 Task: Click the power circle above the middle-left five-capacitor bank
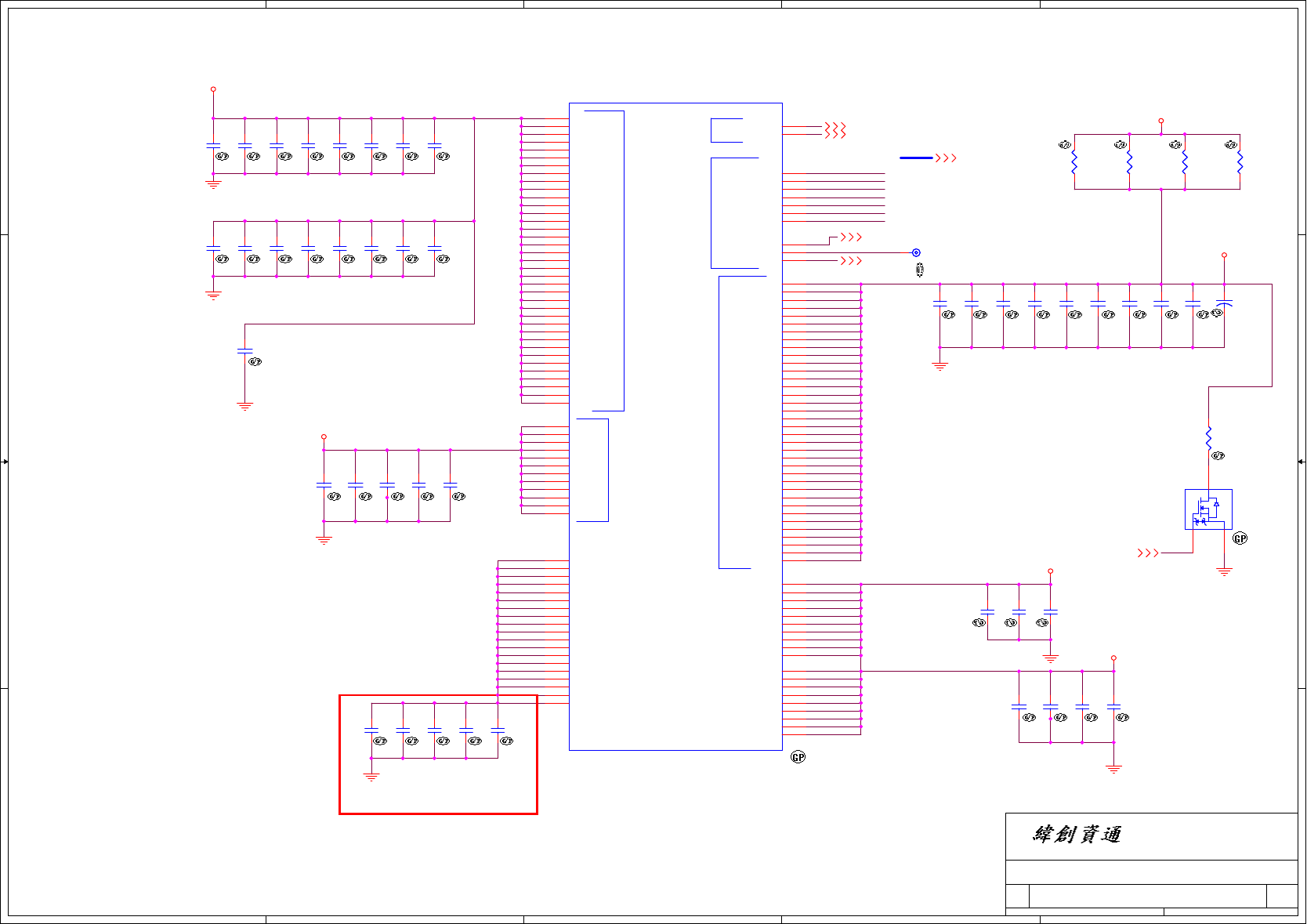(x=324, y=437)
